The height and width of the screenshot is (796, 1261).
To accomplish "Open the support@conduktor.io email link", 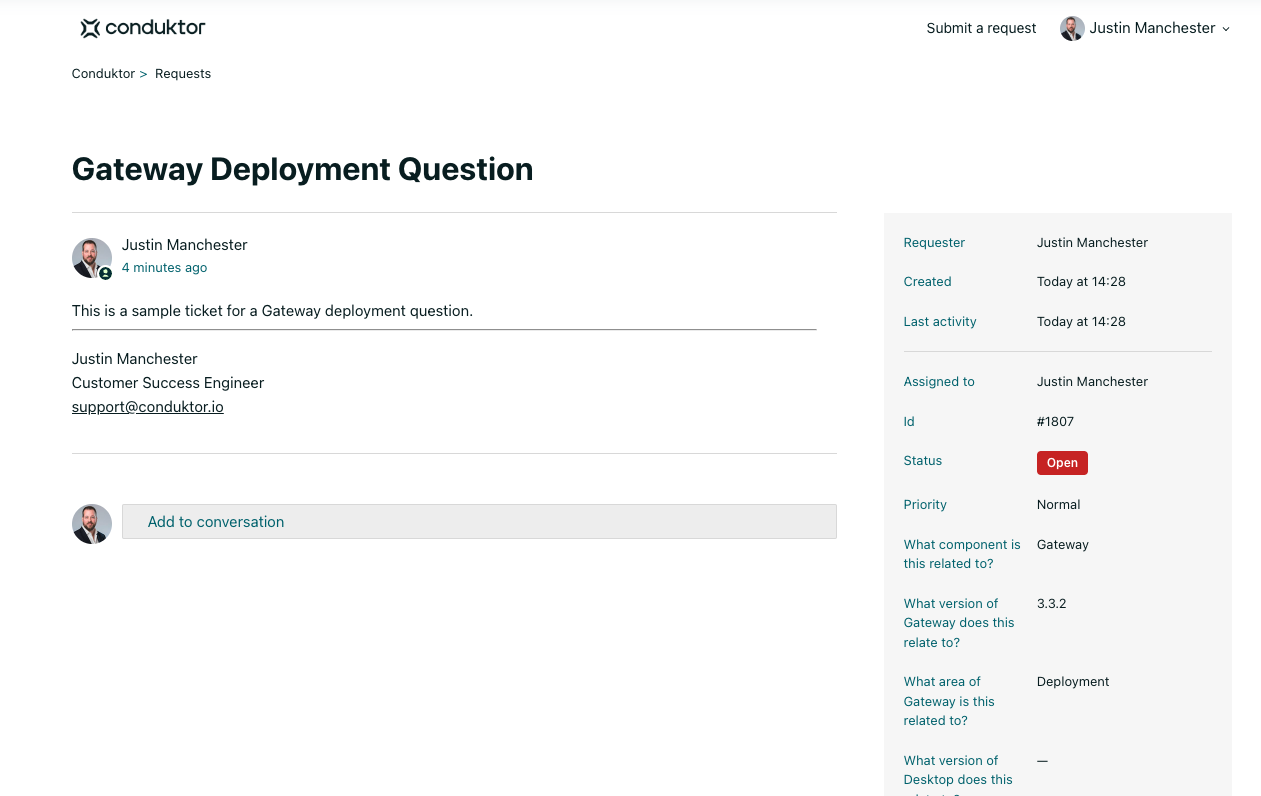I will 148,407.
